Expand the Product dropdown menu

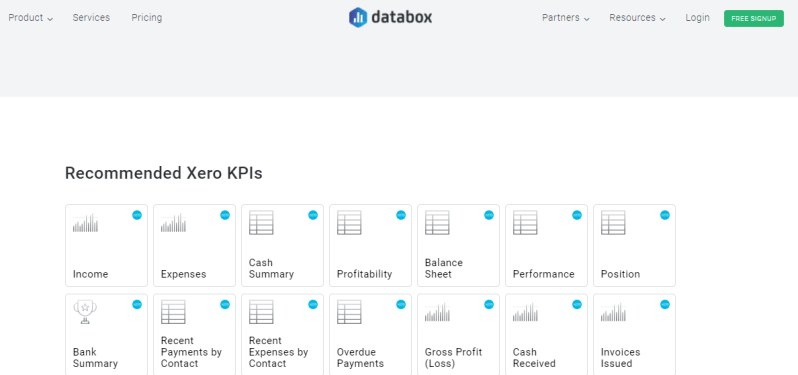tap(31, 18)
